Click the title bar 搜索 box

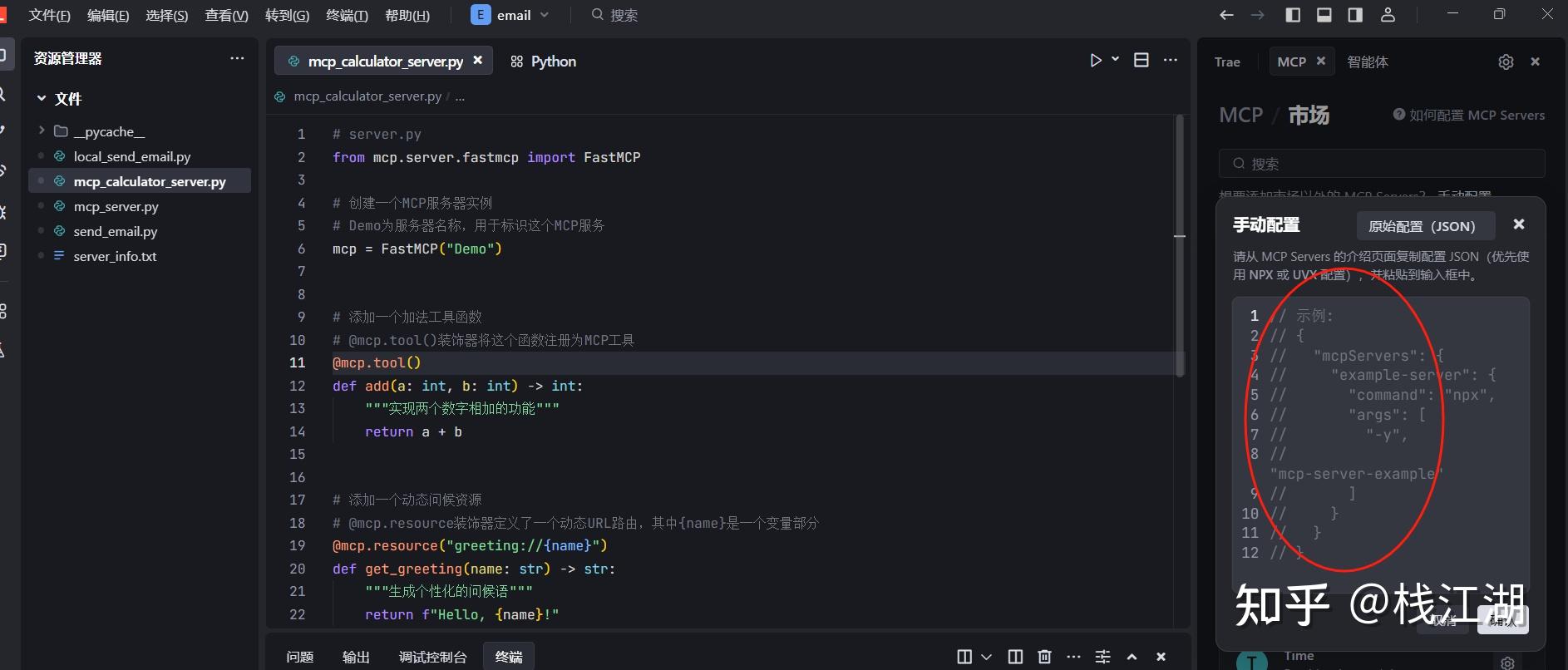[615, 15]
